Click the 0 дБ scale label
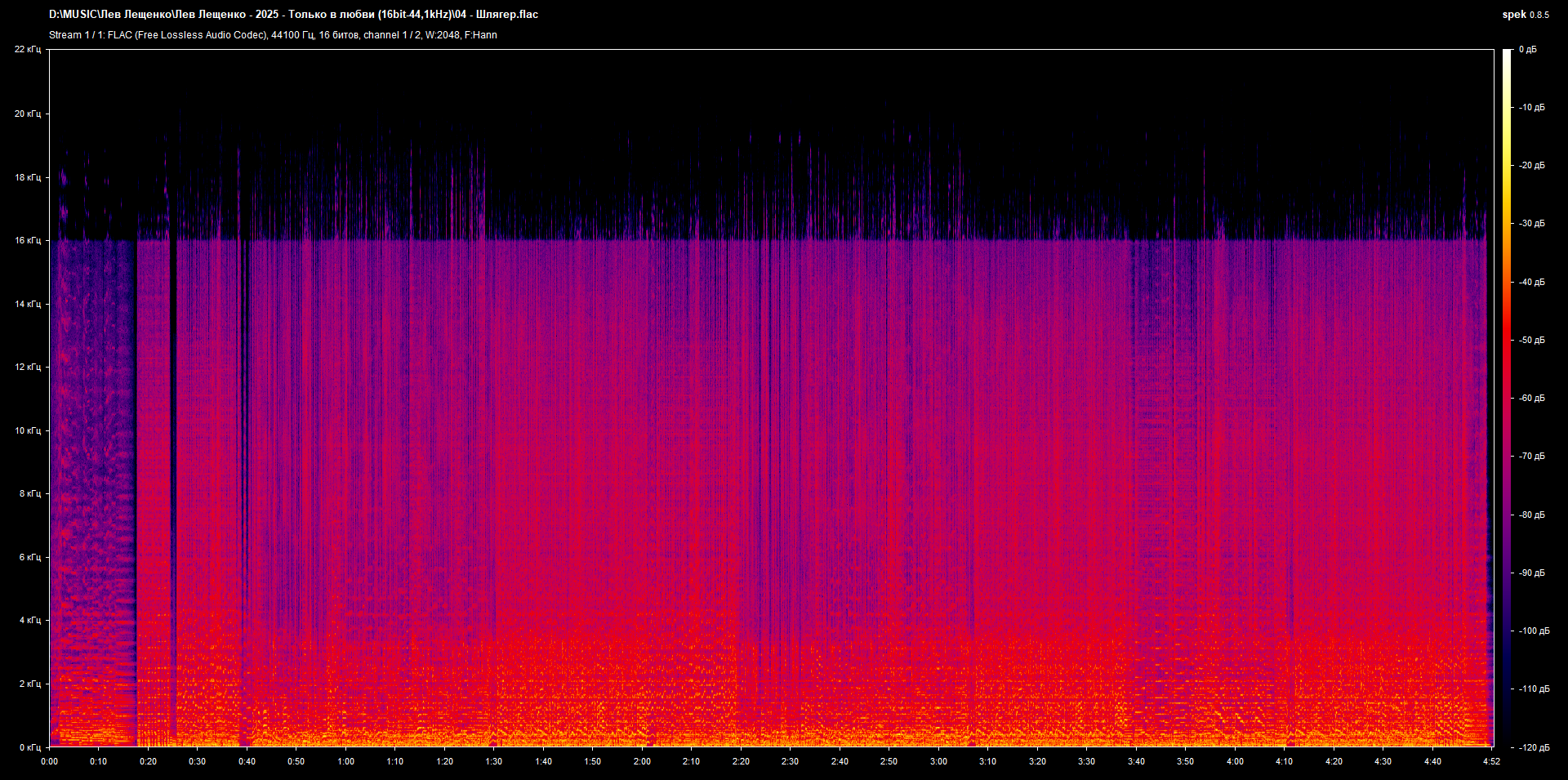 [x=1527, y=50]
